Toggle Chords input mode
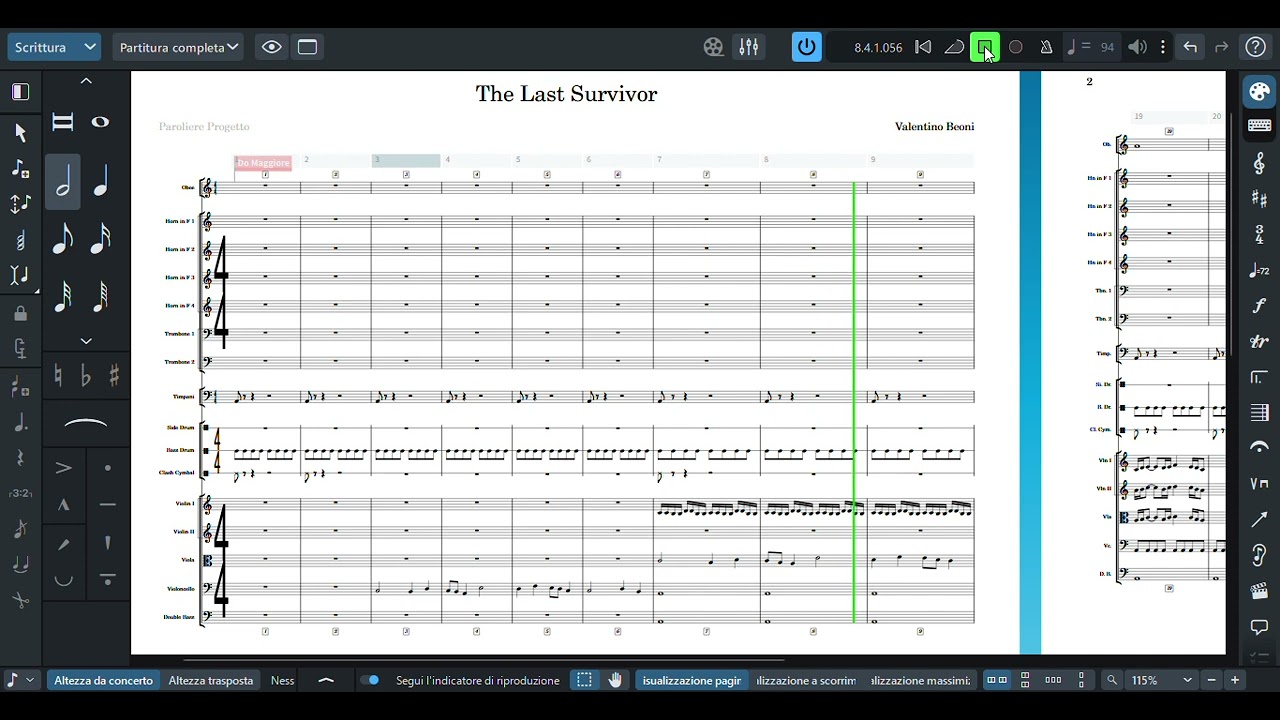This screenshot has height=720, width=1280. coord(20,240)
